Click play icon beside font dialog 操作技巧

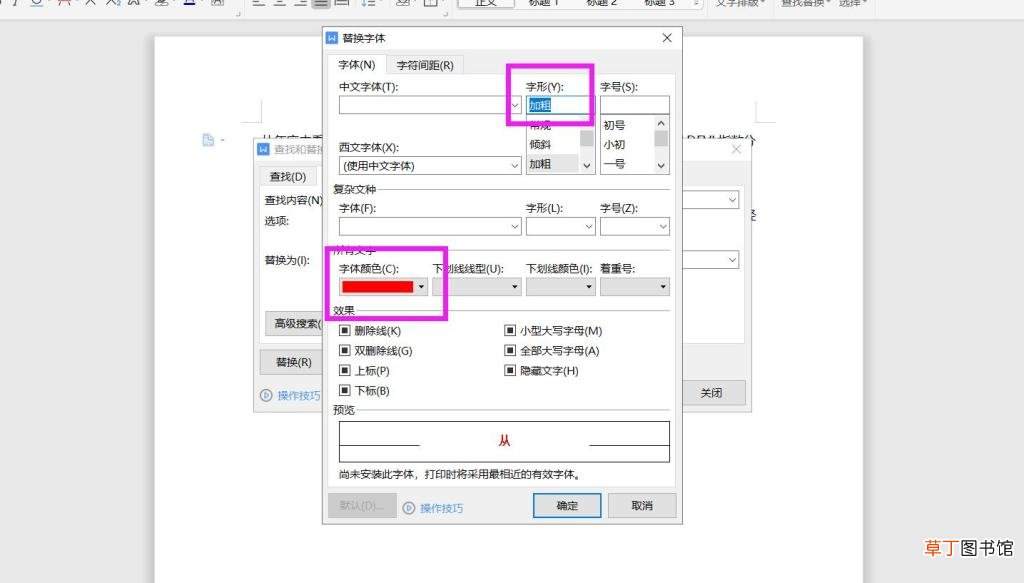tap(409, 508)
